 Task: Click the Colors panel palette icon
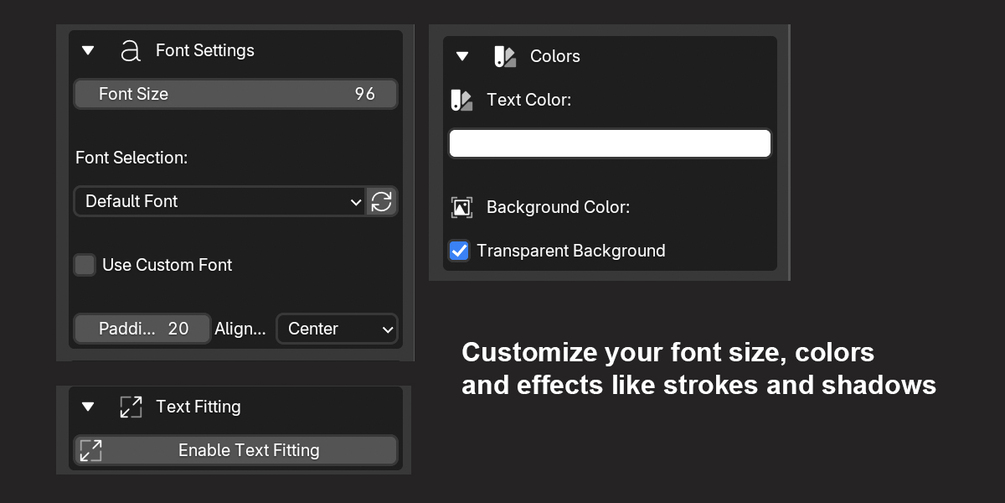[x=505, y=57]
